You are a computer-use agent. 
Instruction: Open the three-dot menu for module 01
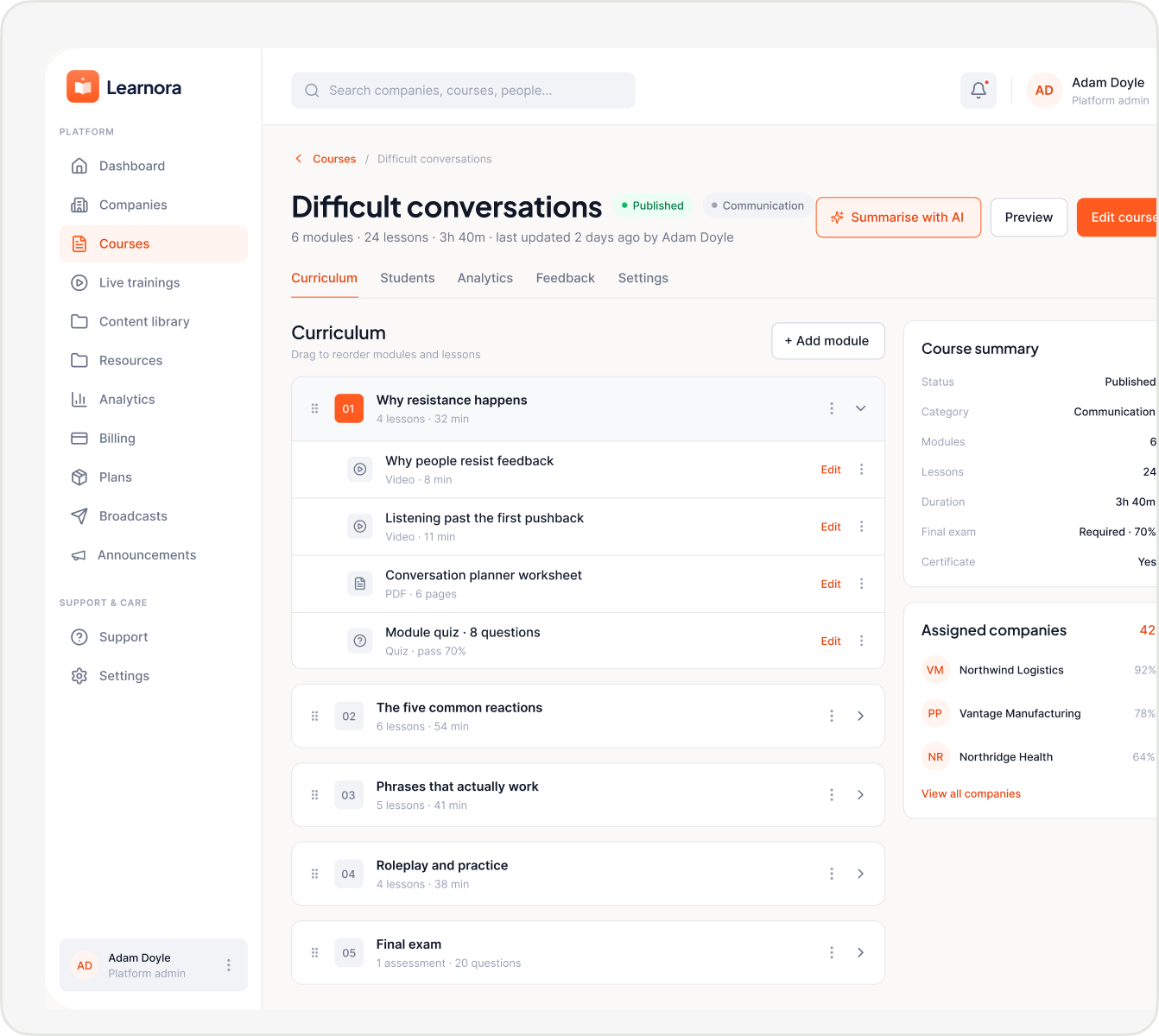[832, 408]
